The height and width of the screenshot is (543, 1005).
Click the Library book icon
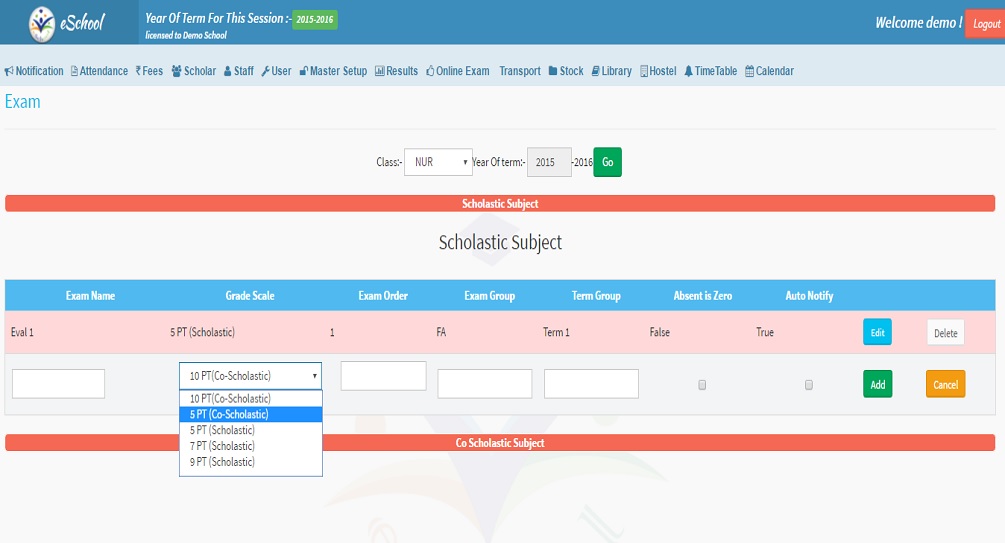[595, 71]
